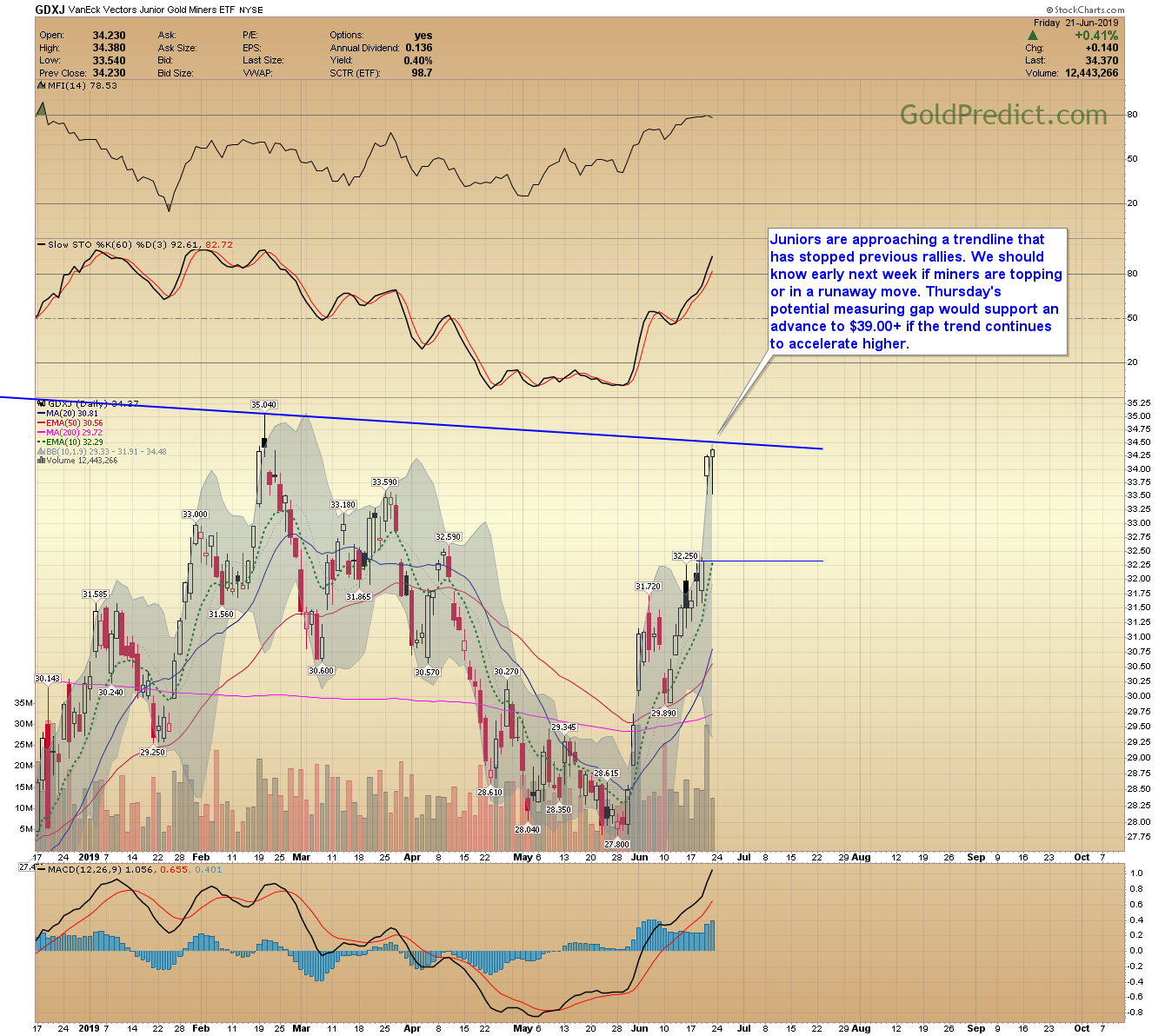Viewport: 1165px width, 1036px height.
Task: Click the Open price value 34.230
Action: (x=109, y=36)
